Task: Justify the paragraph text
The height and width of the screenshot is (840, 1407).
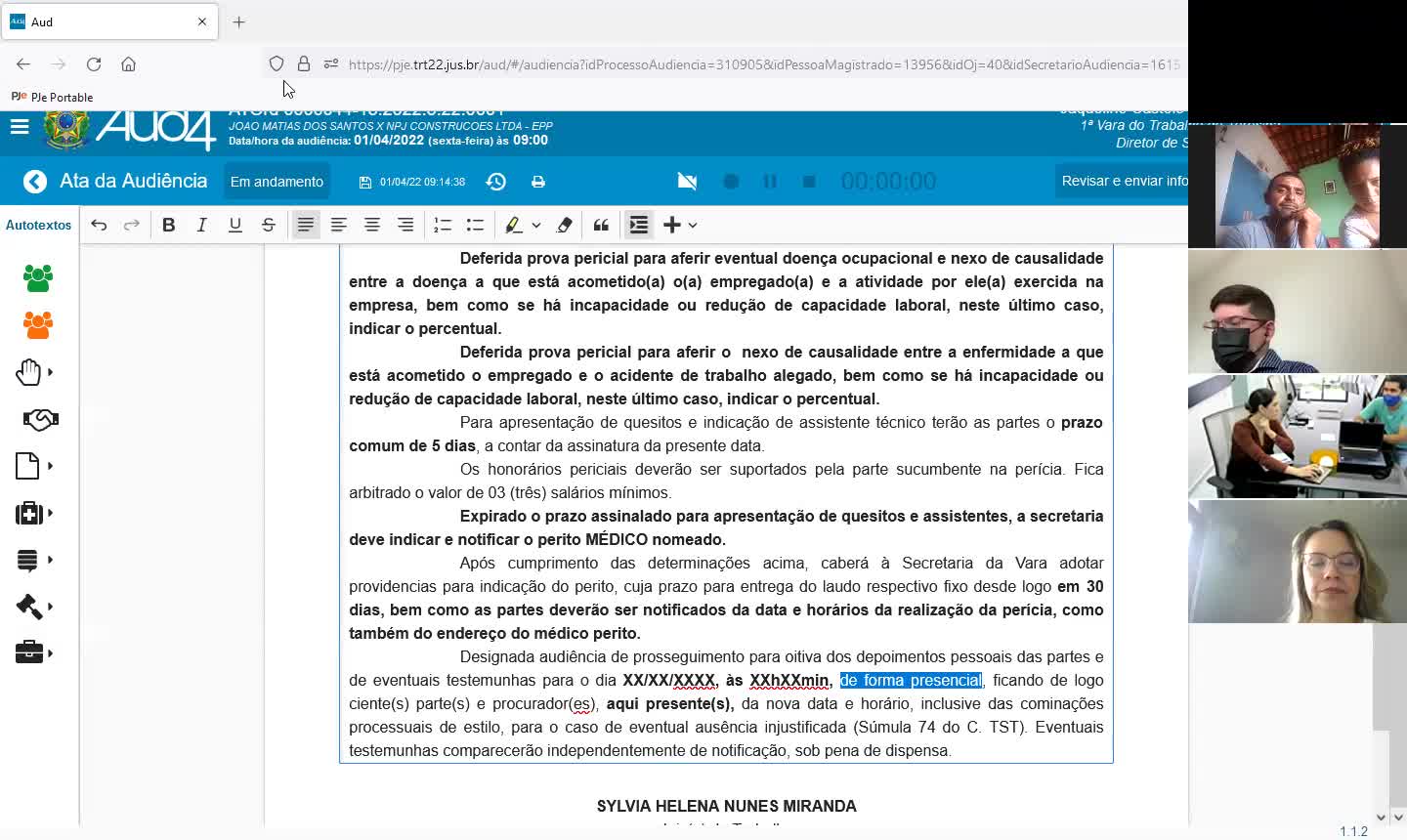Action: pyautogui.click(x=306, y=225)
